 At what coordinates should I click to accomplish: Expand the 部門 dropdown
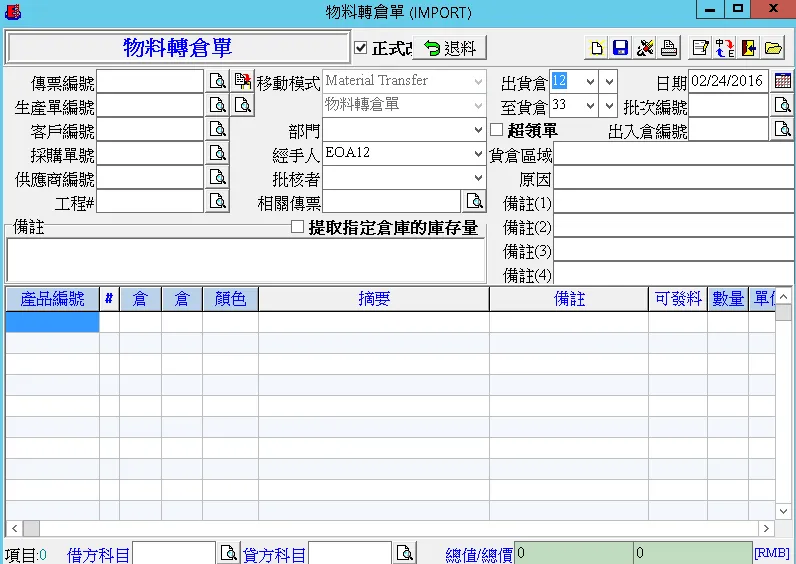[478, 130]
